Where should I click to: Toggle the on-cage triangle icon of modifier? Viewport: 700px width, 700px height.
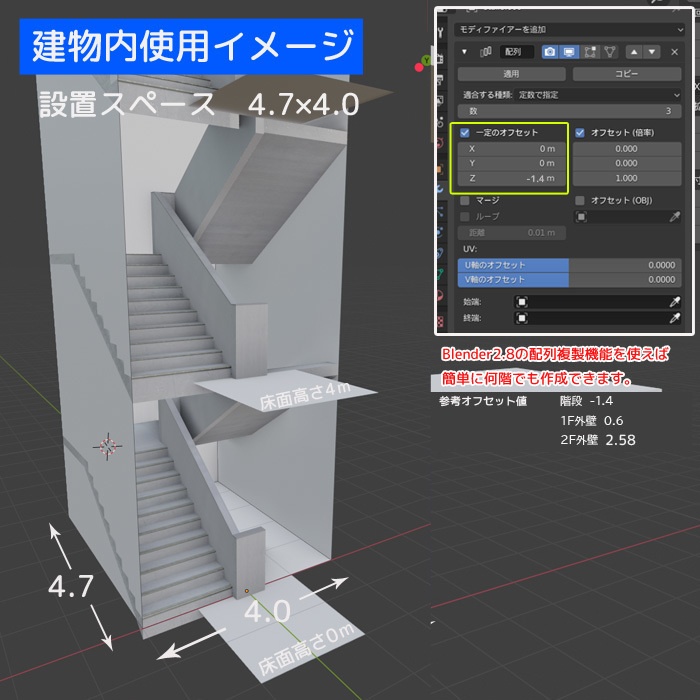[x=609, y=52]
